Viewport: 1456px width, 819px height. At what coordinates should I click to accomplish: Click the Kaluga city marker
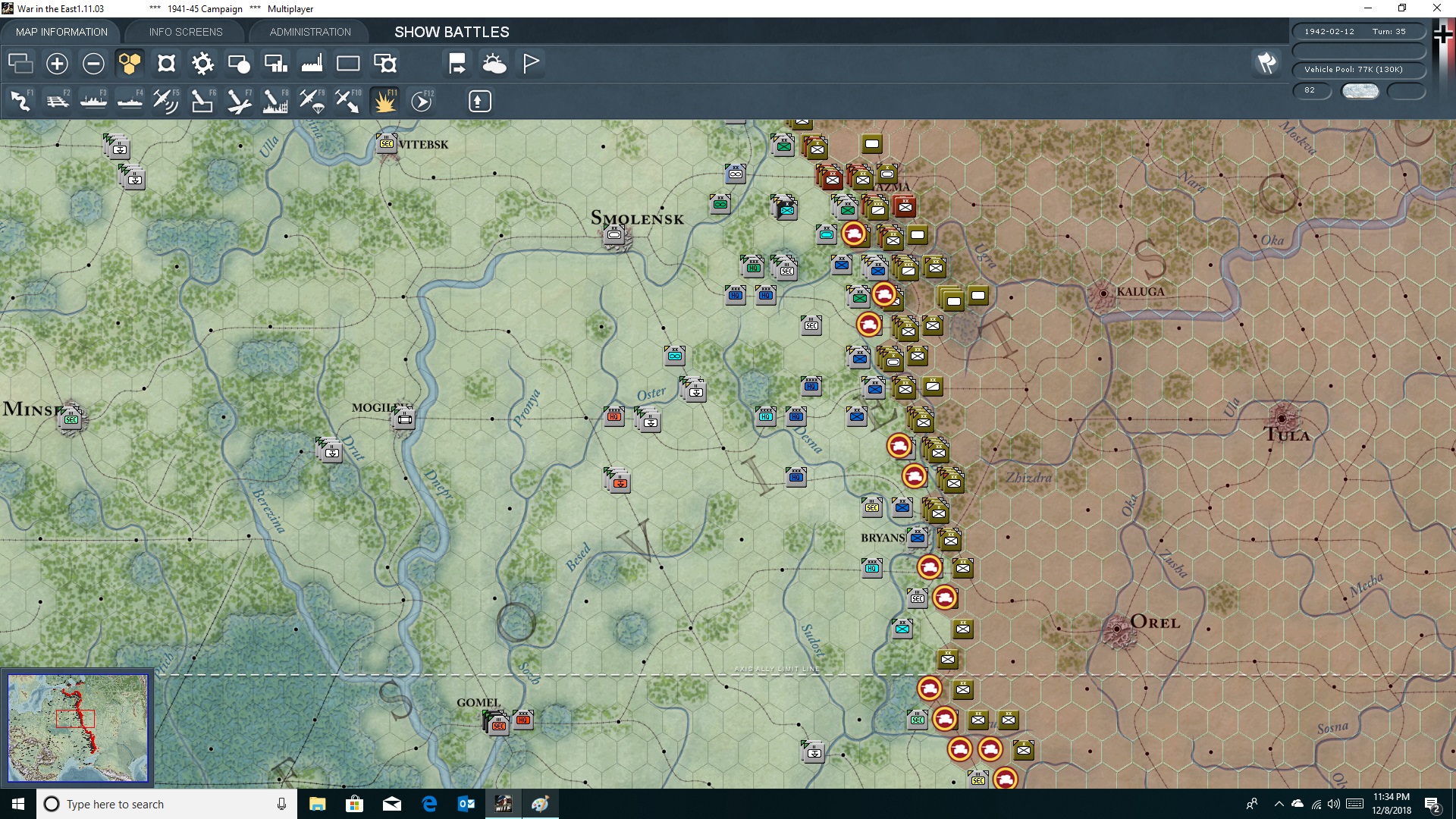pyautogui.click(x=1103, y=293)
